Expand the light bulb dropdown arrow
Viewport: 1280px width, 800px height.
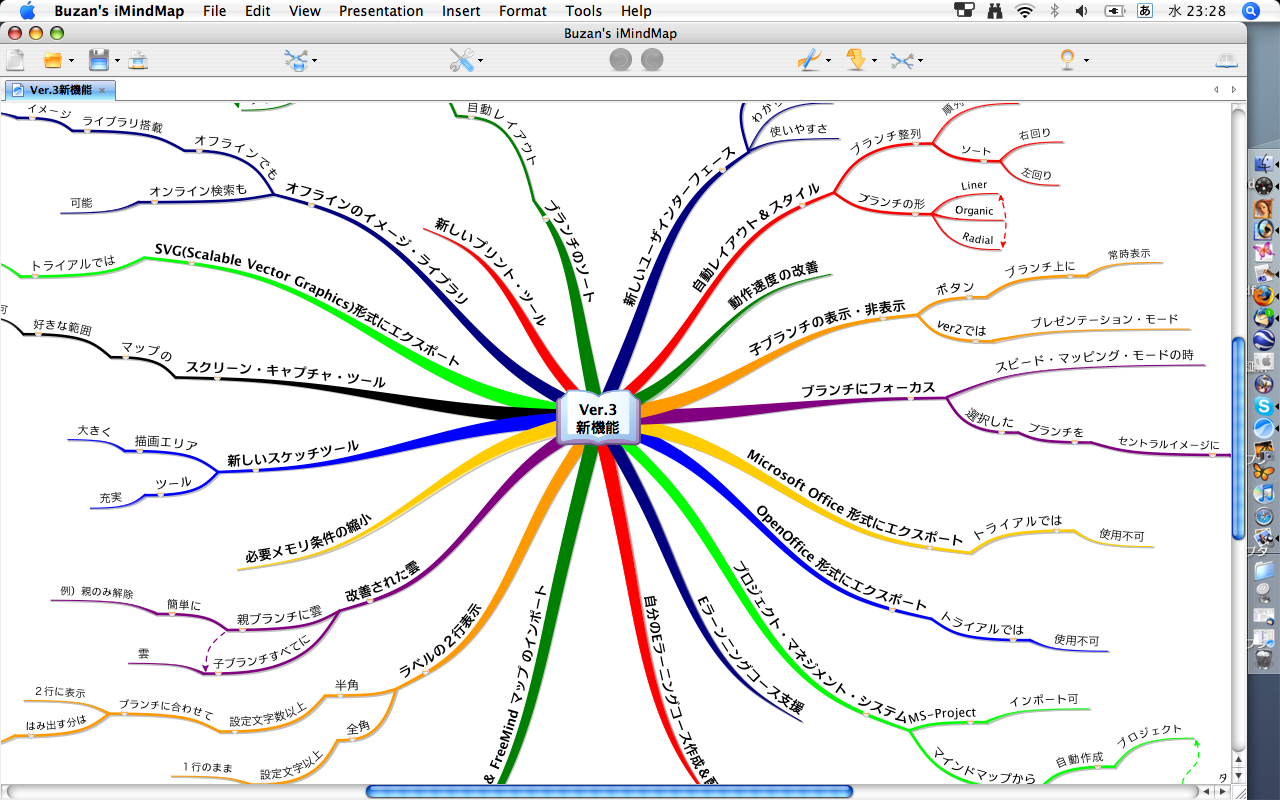point(1086,61)
